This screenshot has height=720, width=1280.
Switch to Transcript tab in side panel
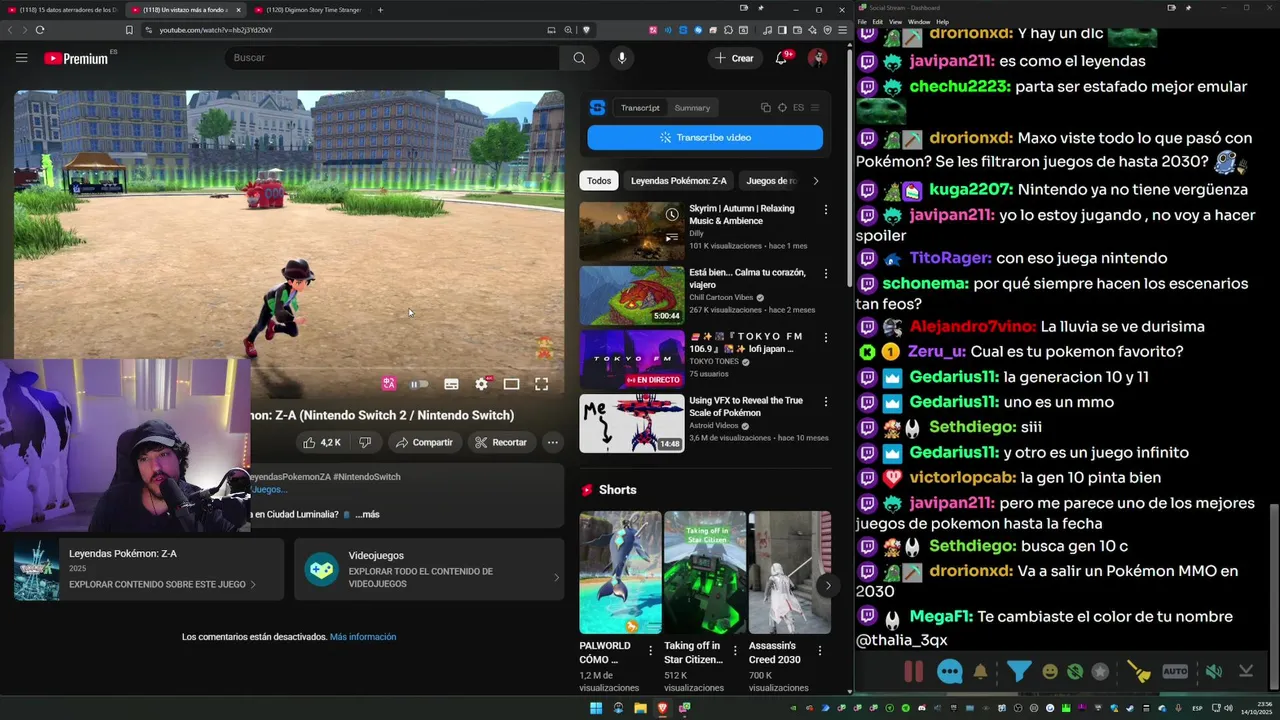click(640, 108)
